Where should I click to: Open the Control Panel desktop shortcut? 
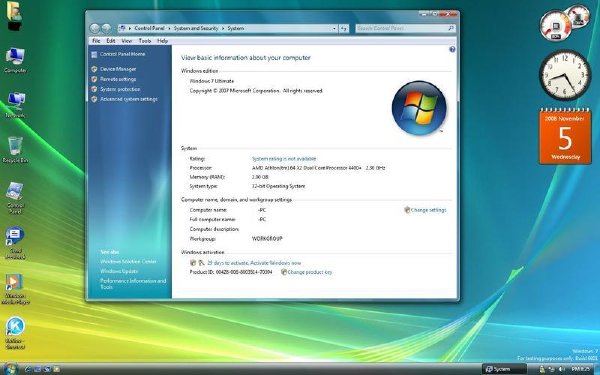tap(15, 198)
